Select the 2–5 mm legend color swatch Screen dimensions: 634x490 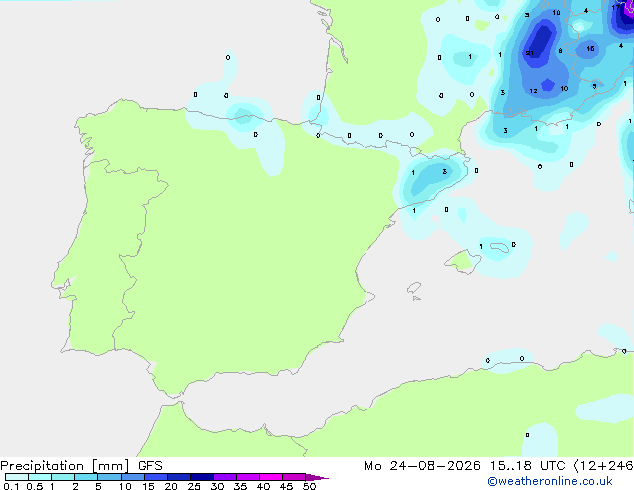[x=86, y=477]
